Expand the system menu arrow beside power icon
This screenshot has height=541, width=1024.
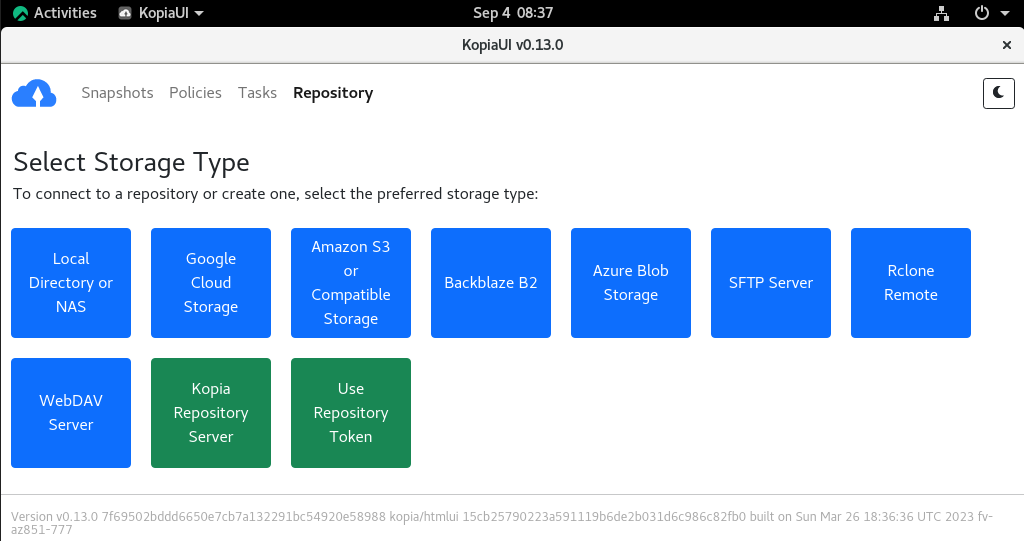1005,13
